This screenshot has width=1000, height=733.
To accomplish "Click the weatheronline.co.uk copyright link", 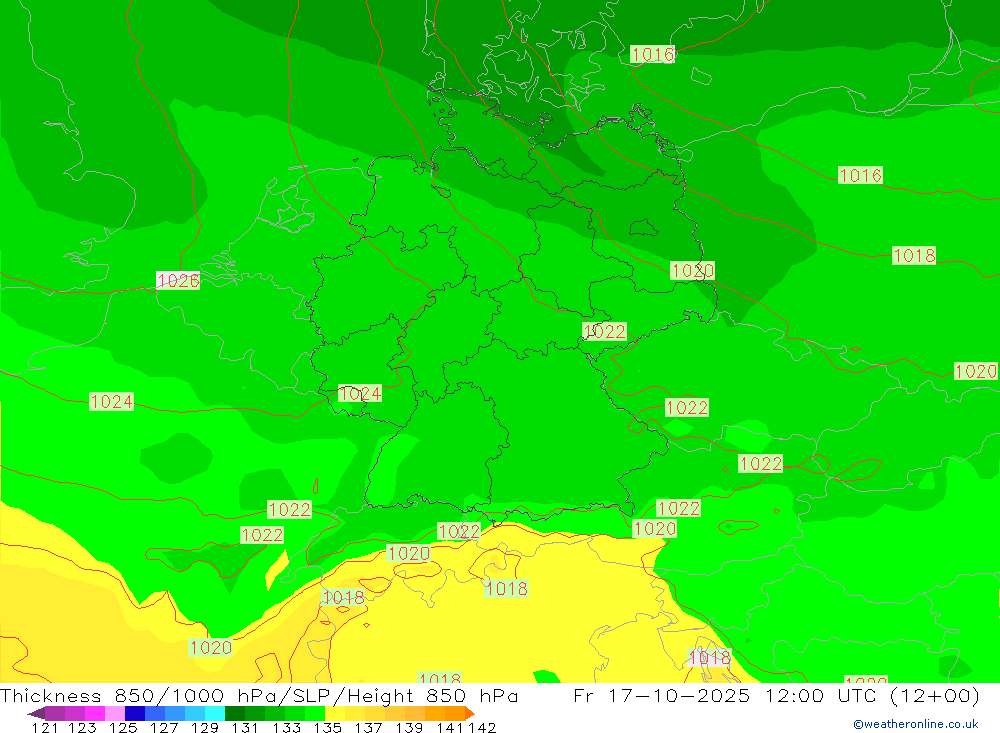I will coord(916,724).
